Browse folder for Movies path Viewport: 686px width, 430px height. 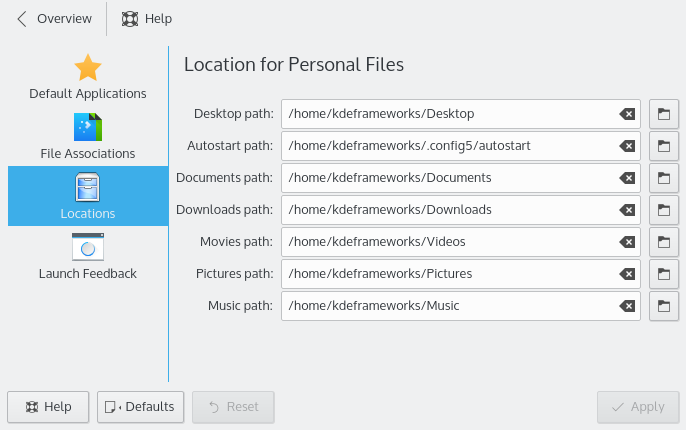(x=664, y=242)
